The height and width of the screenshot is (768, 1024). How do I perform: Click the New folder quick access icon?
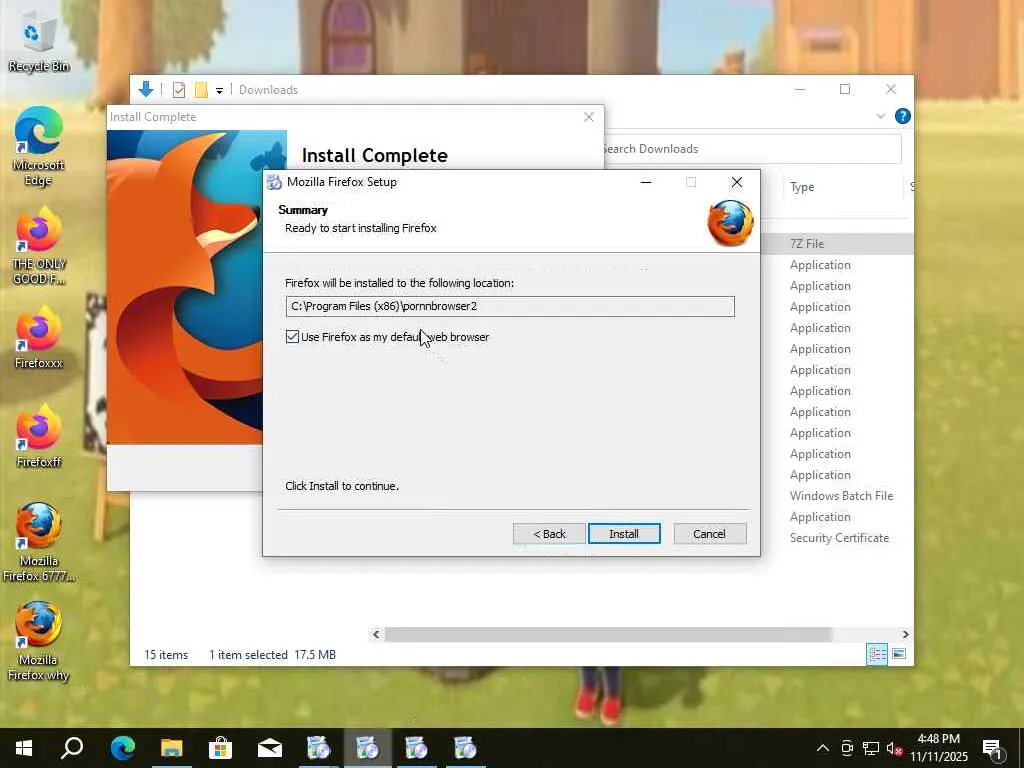201,90
